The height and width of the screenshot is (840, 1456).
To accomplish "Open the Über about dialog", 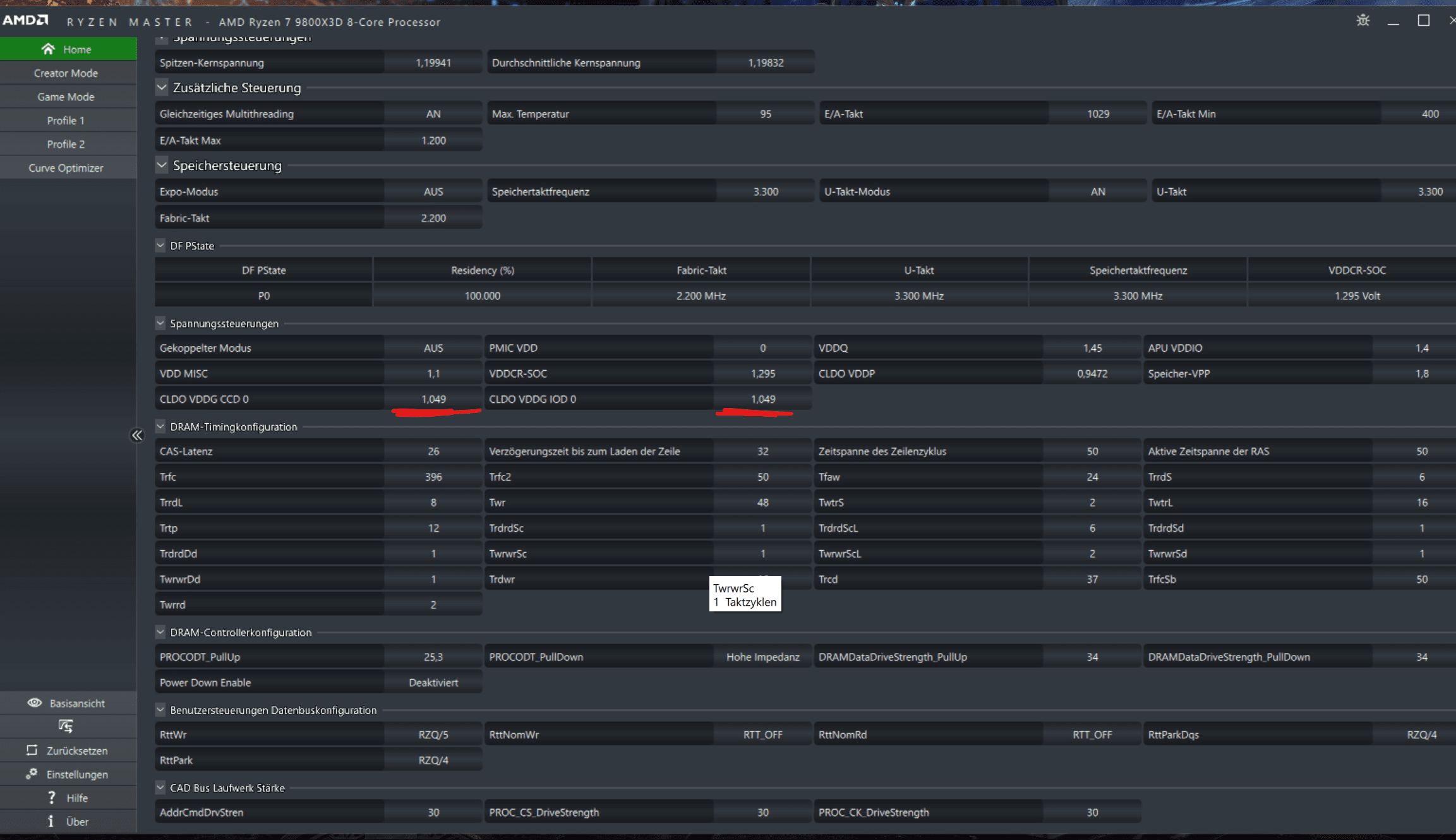I will pos(68,822).
